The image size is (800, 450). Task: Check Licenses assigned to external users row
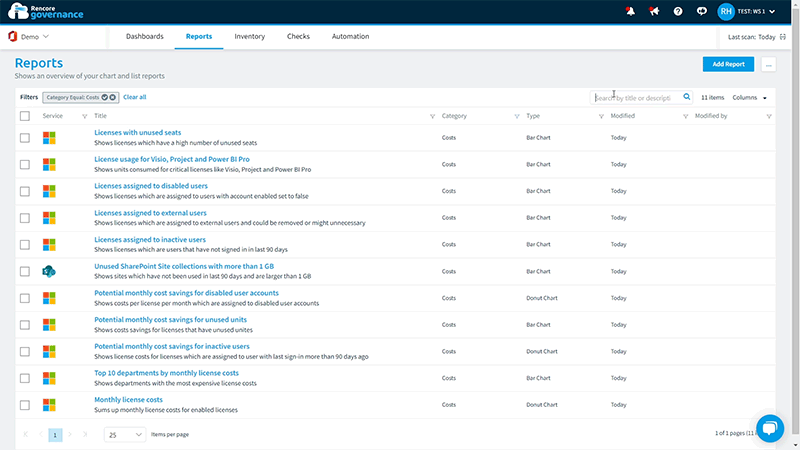[x=24, y=218]
